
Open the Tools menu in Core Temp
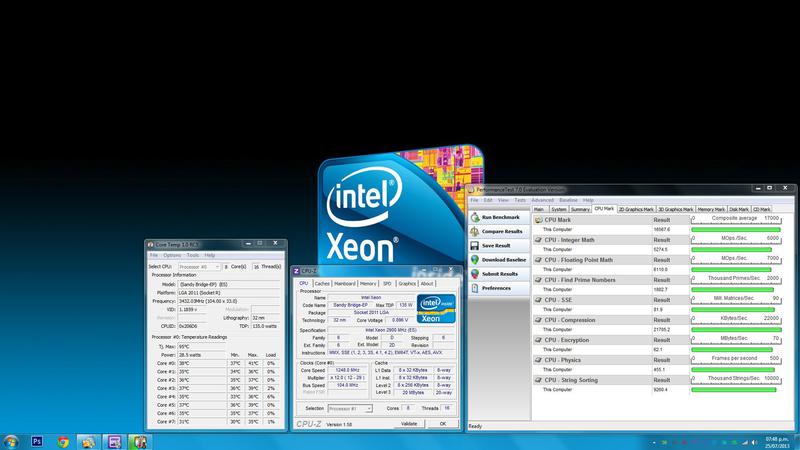pos(193,255)
